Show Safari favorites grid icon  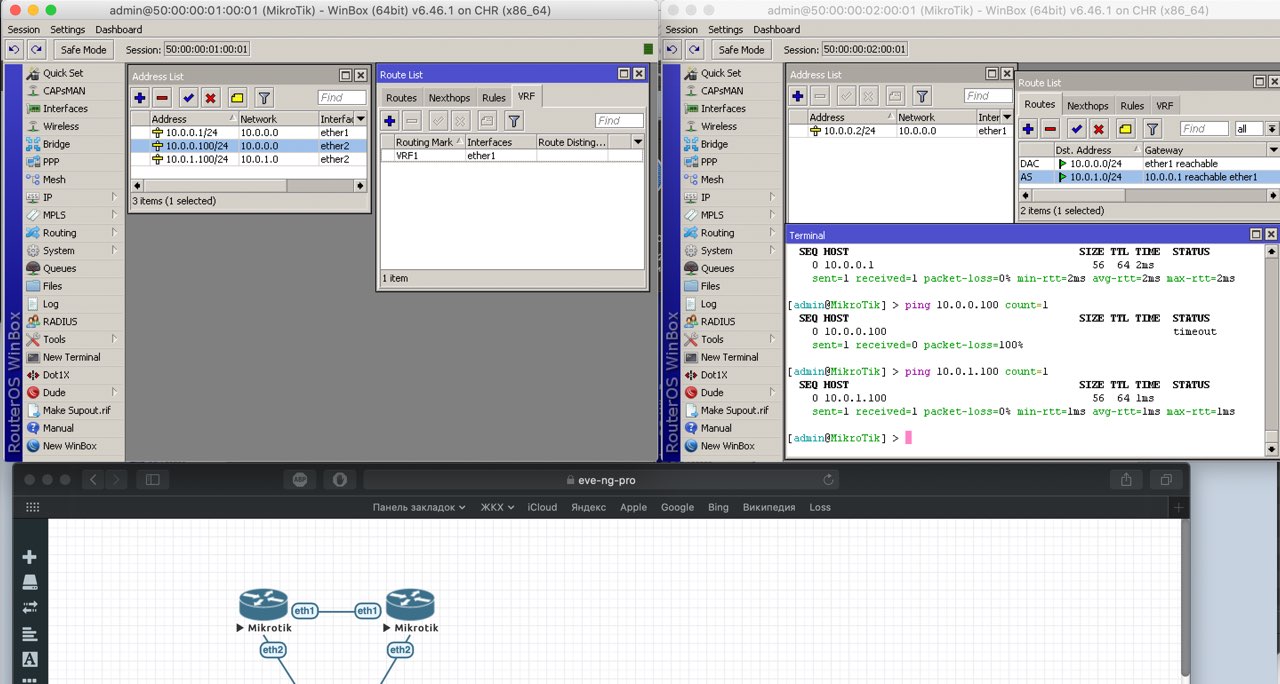point(32,507)
